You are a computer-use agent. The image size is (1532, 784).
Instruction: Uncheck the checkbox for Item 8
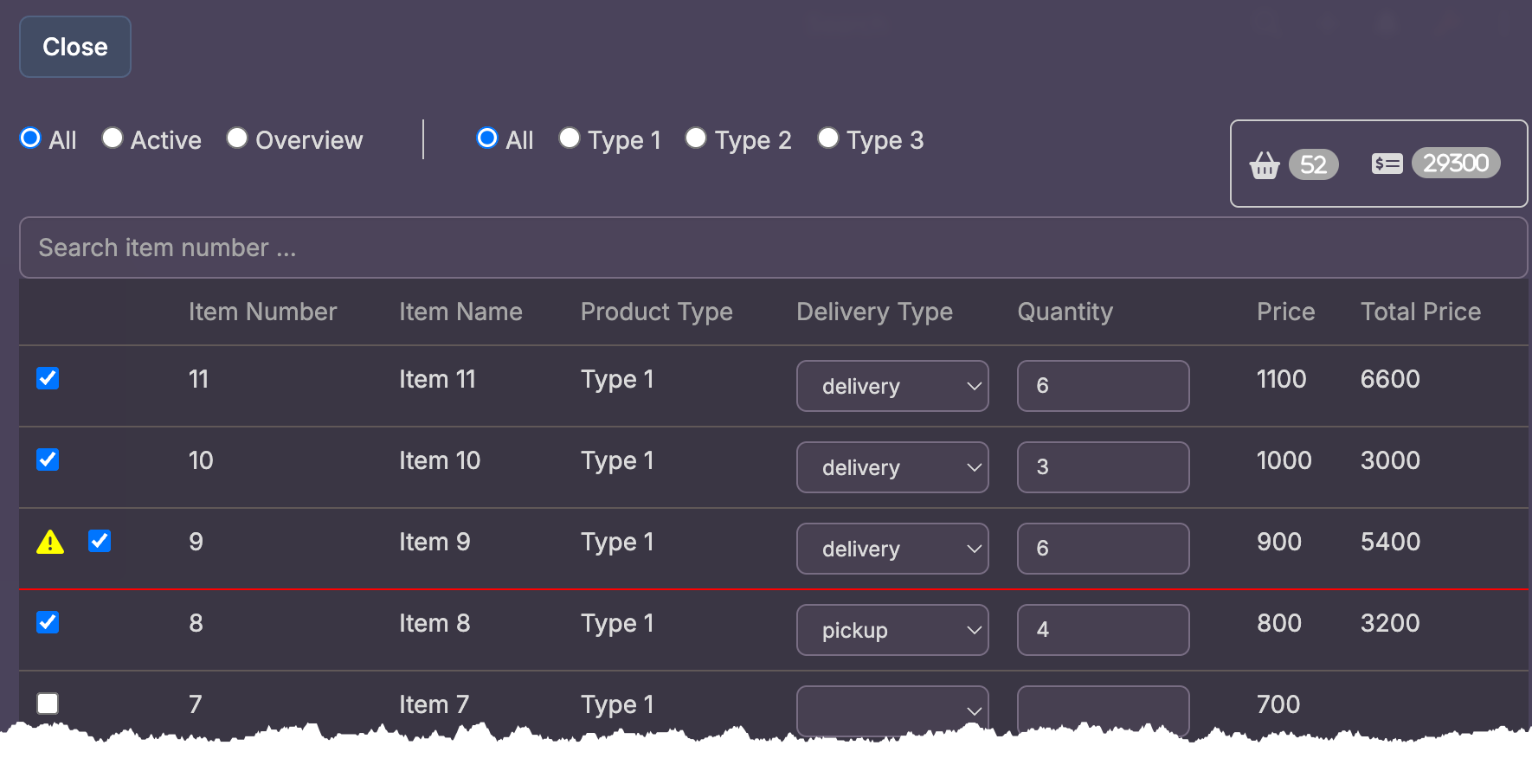coord(48,622)
